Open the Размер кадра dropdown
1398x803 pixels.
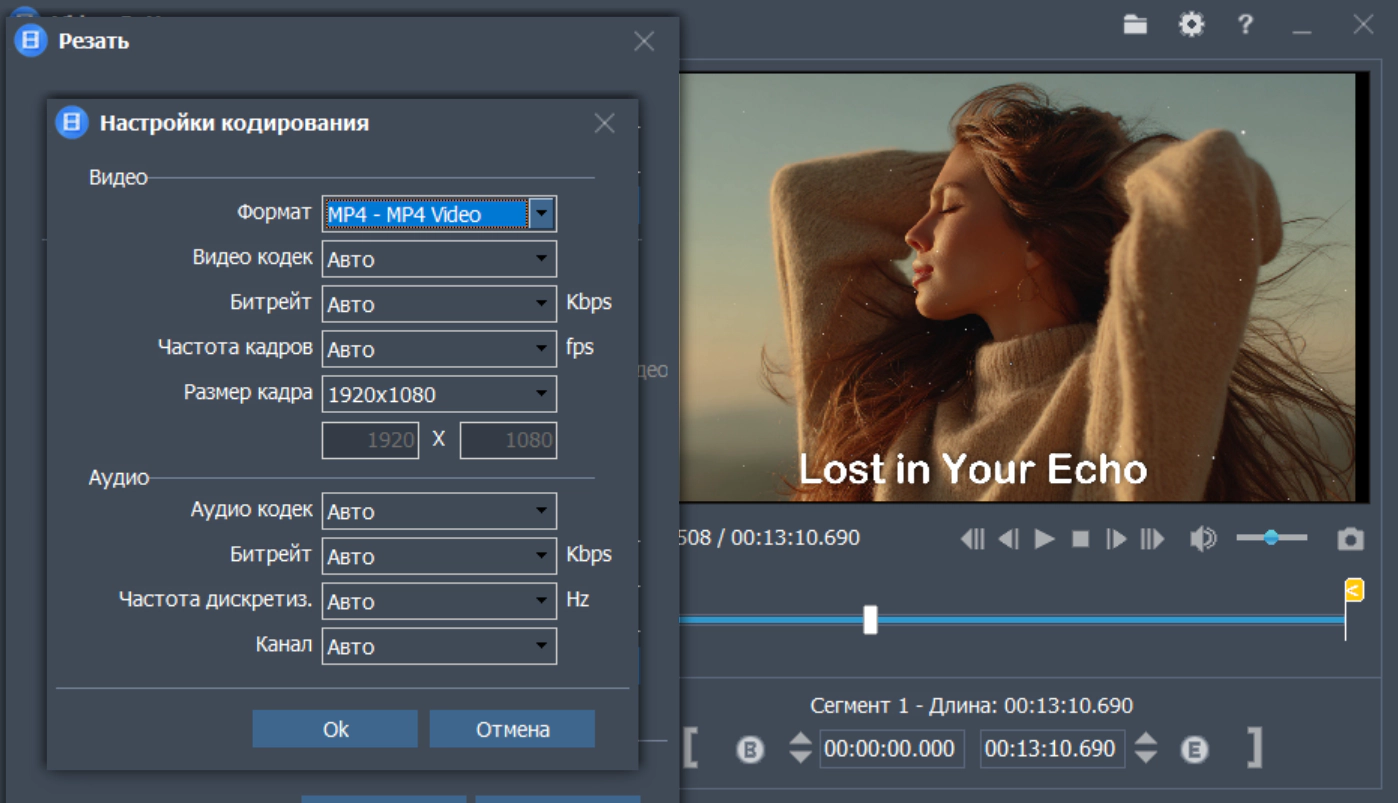[541, 394]
